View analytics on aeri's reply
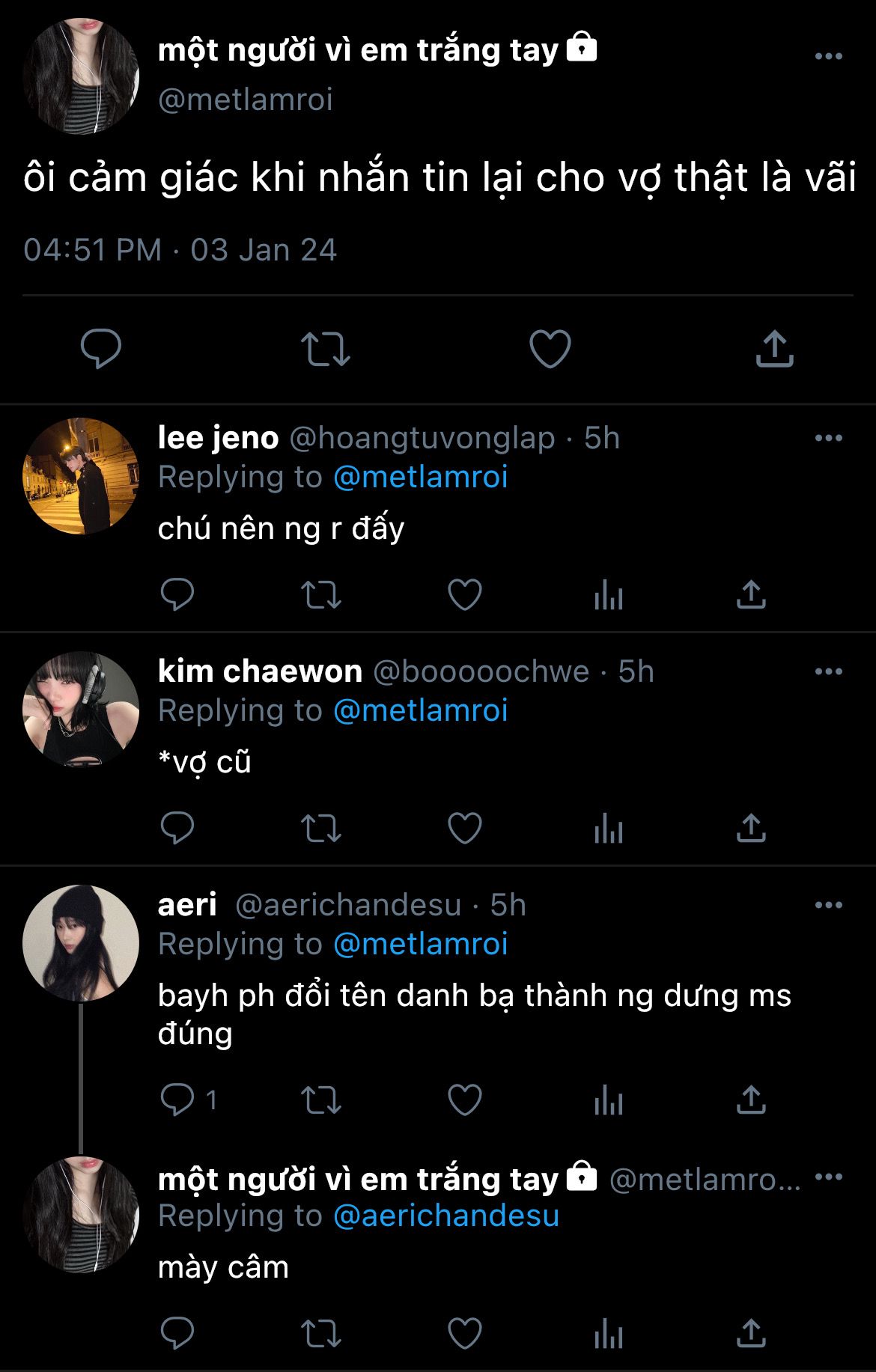This screenshot has width=876, height=1372. (609, 1101)
